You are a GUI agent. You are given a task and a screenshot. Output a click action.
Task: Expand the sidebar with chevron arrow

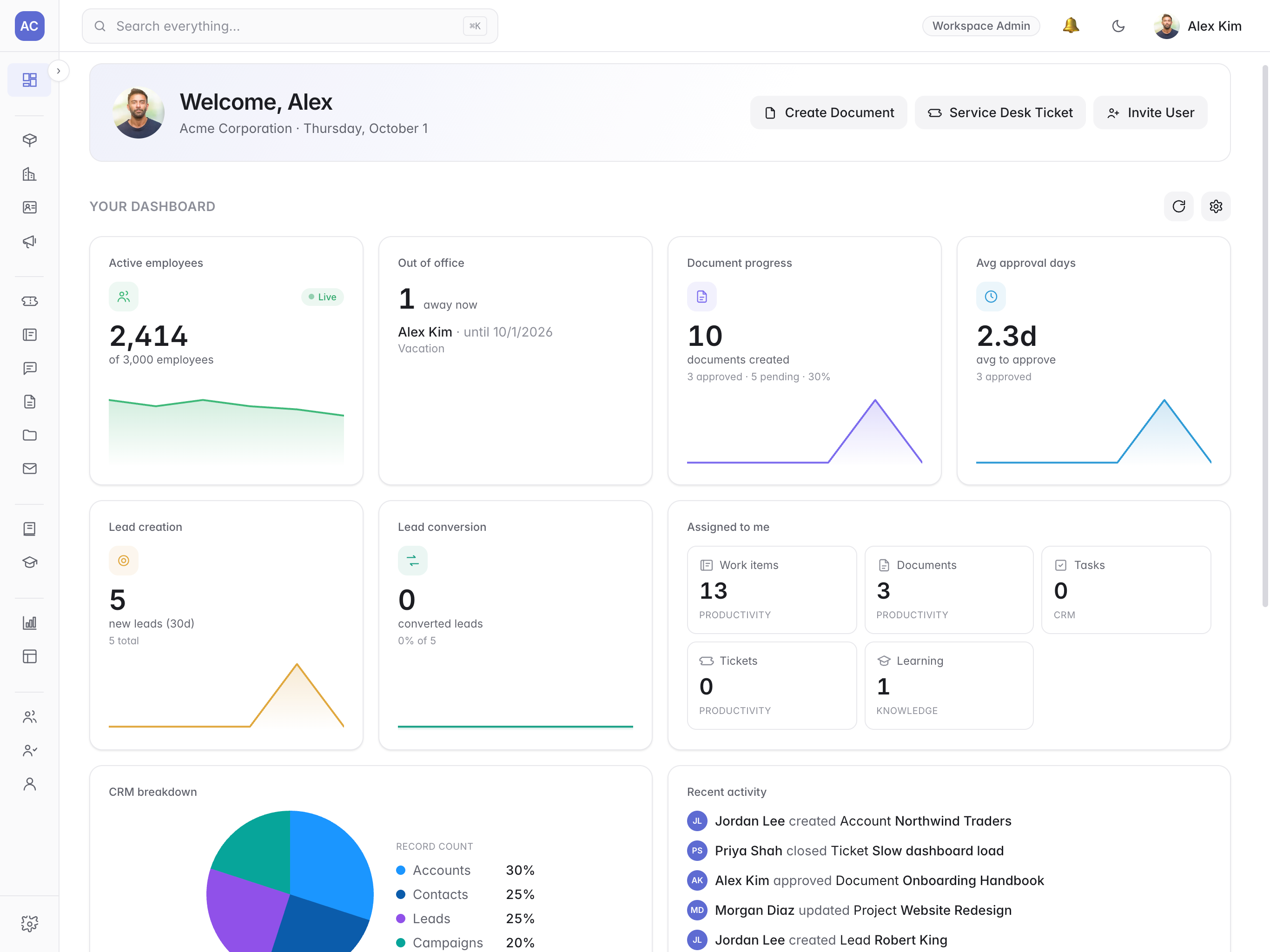pos(59,71)
